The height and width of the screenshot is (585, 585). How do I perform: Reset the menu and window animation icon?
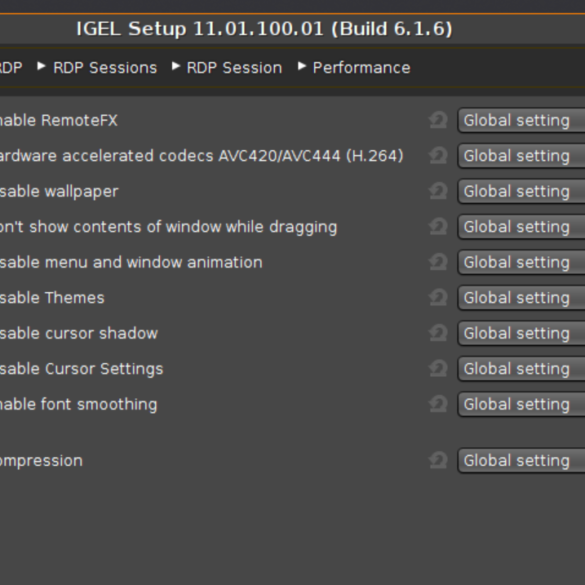(x=438, y=262)
